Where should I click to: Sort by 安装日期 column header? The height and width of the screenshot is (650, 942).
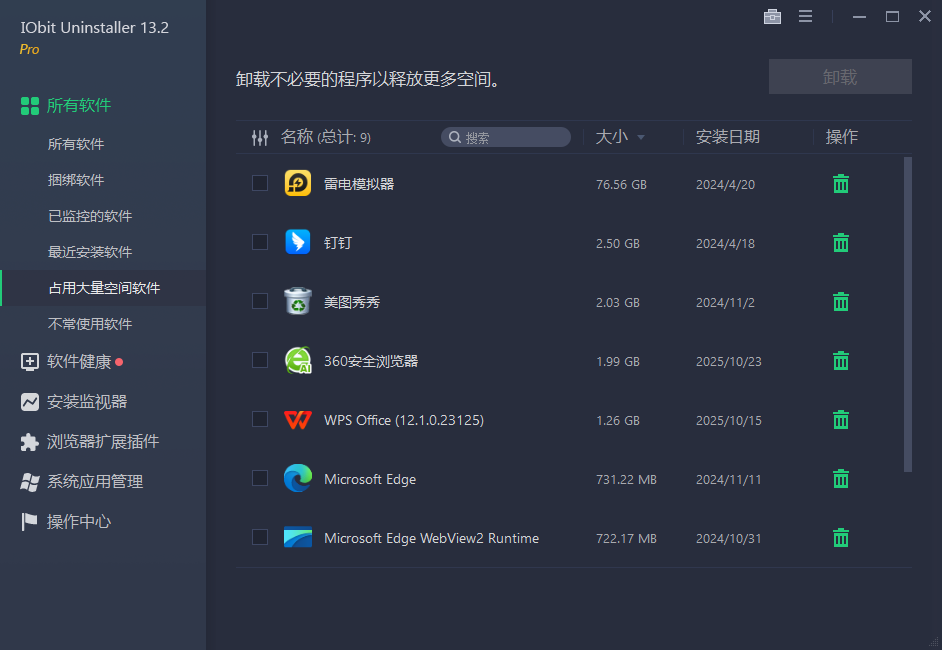pos(728,137)
